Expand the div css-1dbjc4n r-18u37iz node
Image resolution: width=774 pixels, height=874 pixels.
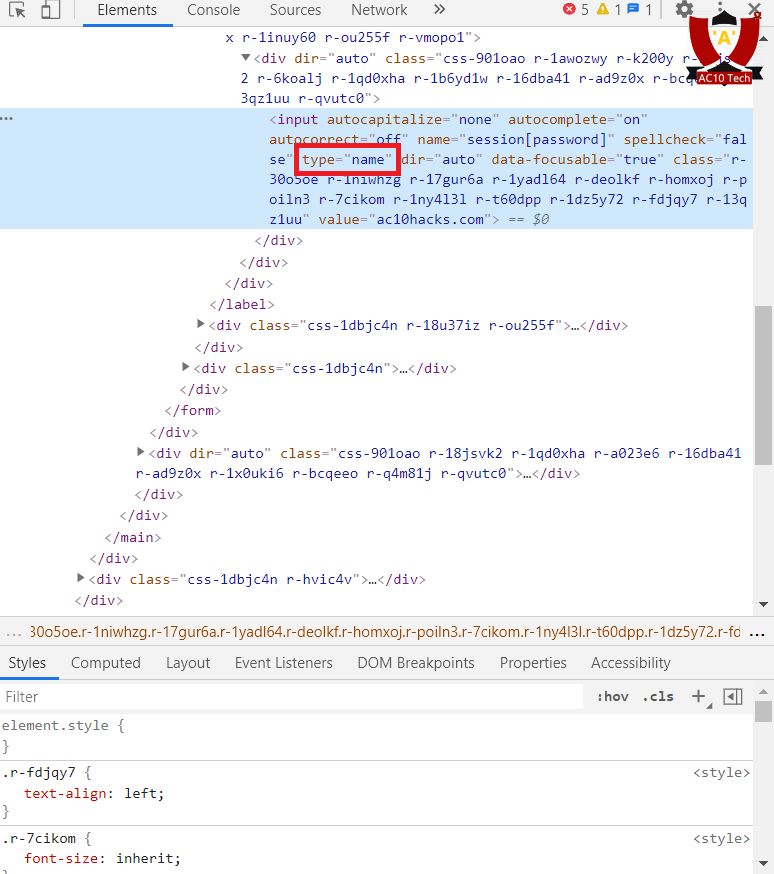[x=201, y=324]
